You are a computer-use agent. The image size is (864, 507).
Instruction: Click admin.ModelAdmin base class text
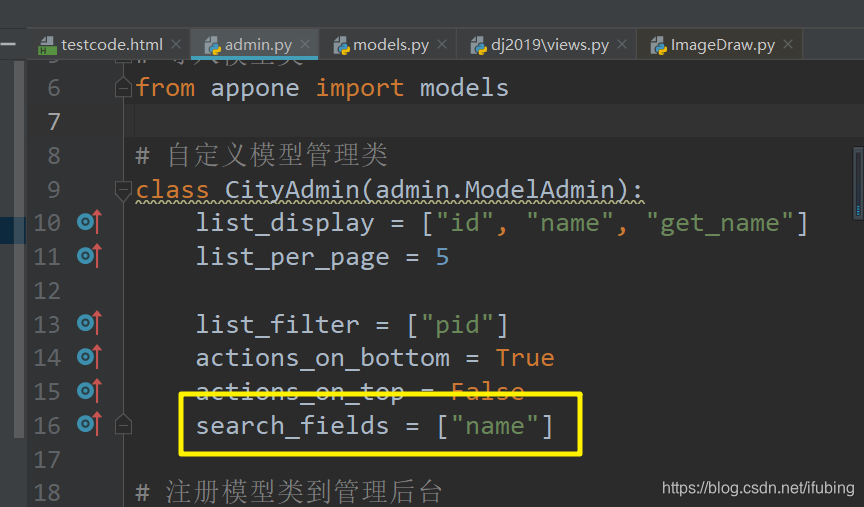[494, 190]
